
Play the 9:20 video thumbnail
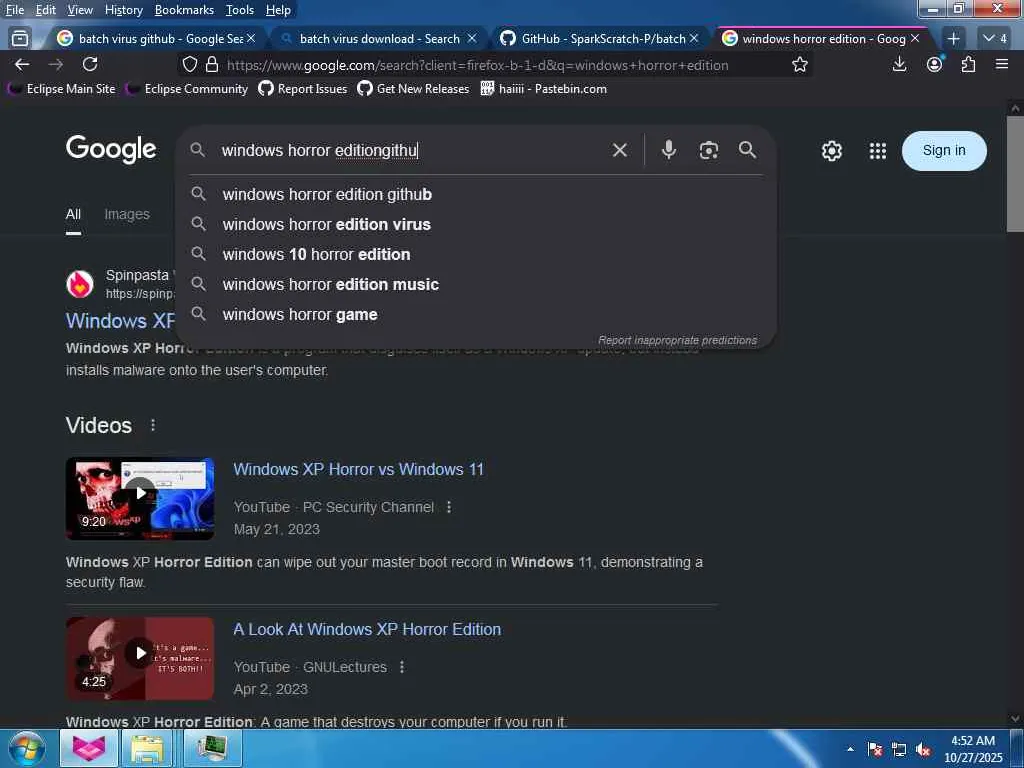pyautogui.click(x=140, y=498)
